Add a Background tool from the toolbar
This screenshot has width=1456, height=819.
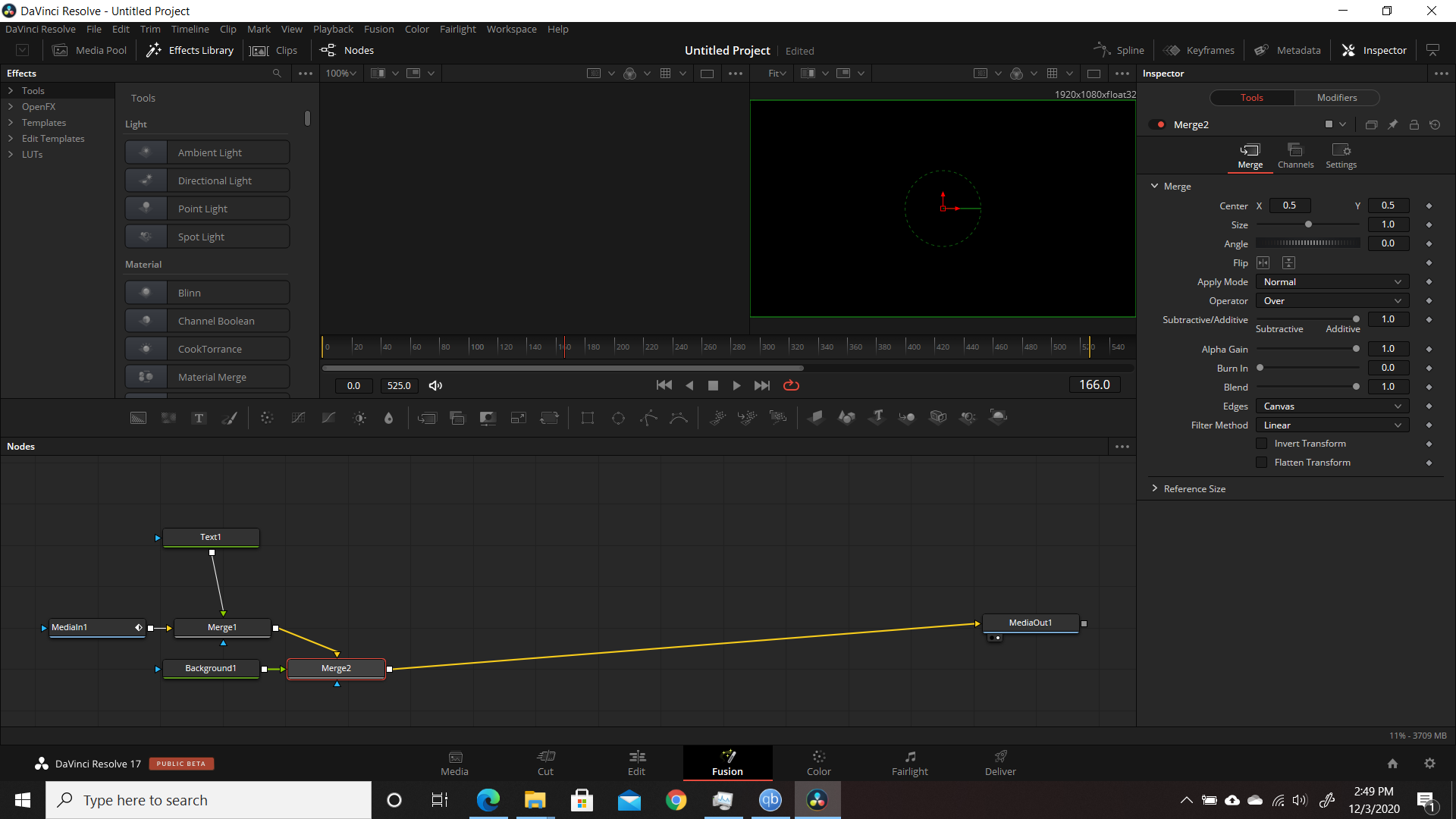(x=138, y=418)
